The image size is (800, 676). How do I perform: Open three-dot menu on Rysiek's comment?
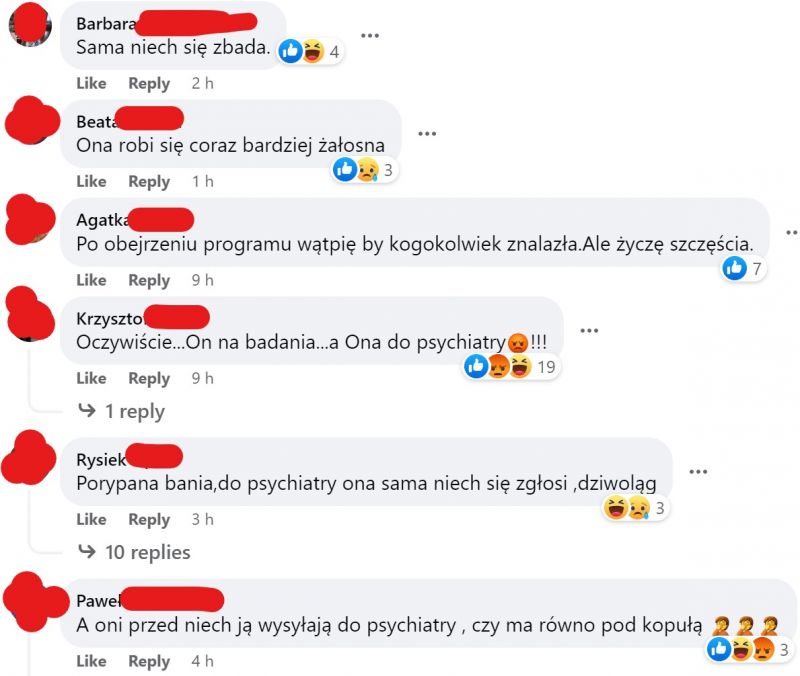pyautogui.click(x=698, y=471)
